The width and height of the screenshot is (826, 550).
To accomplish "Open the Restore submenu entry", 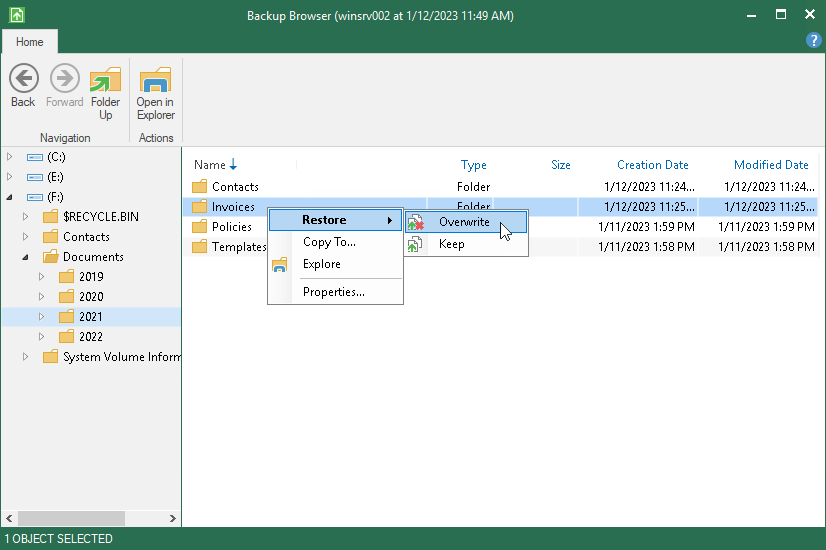I will coord(336,220).
